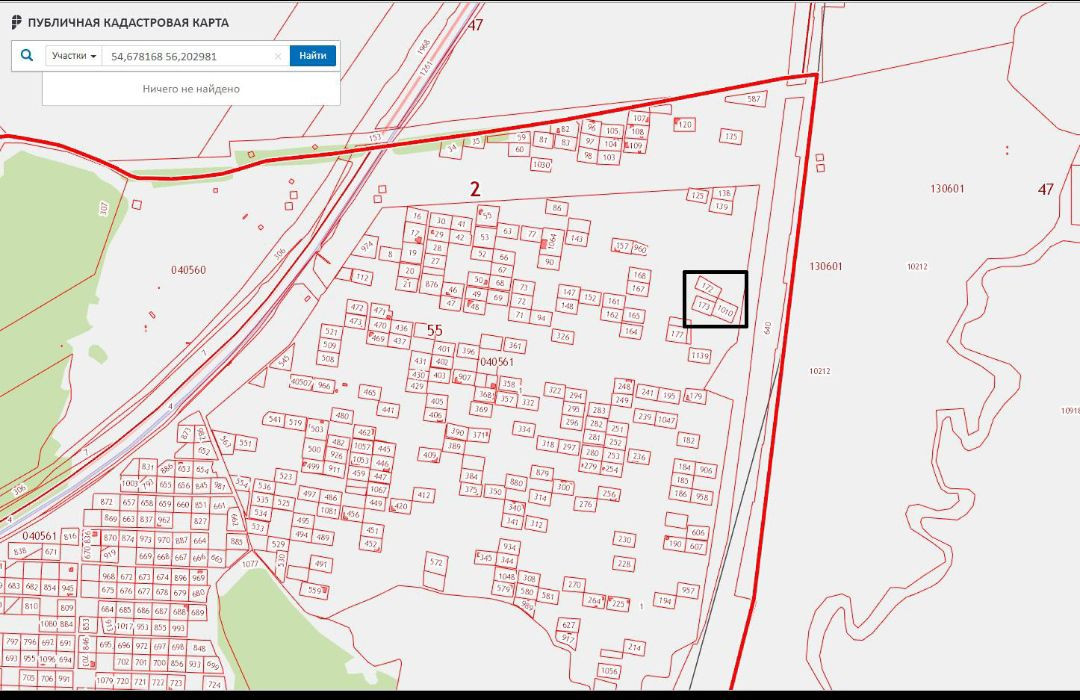Click parcel 587 near the top border
Screen dimensions: 1080x700
pyautogui.click(x=754, y=99)
